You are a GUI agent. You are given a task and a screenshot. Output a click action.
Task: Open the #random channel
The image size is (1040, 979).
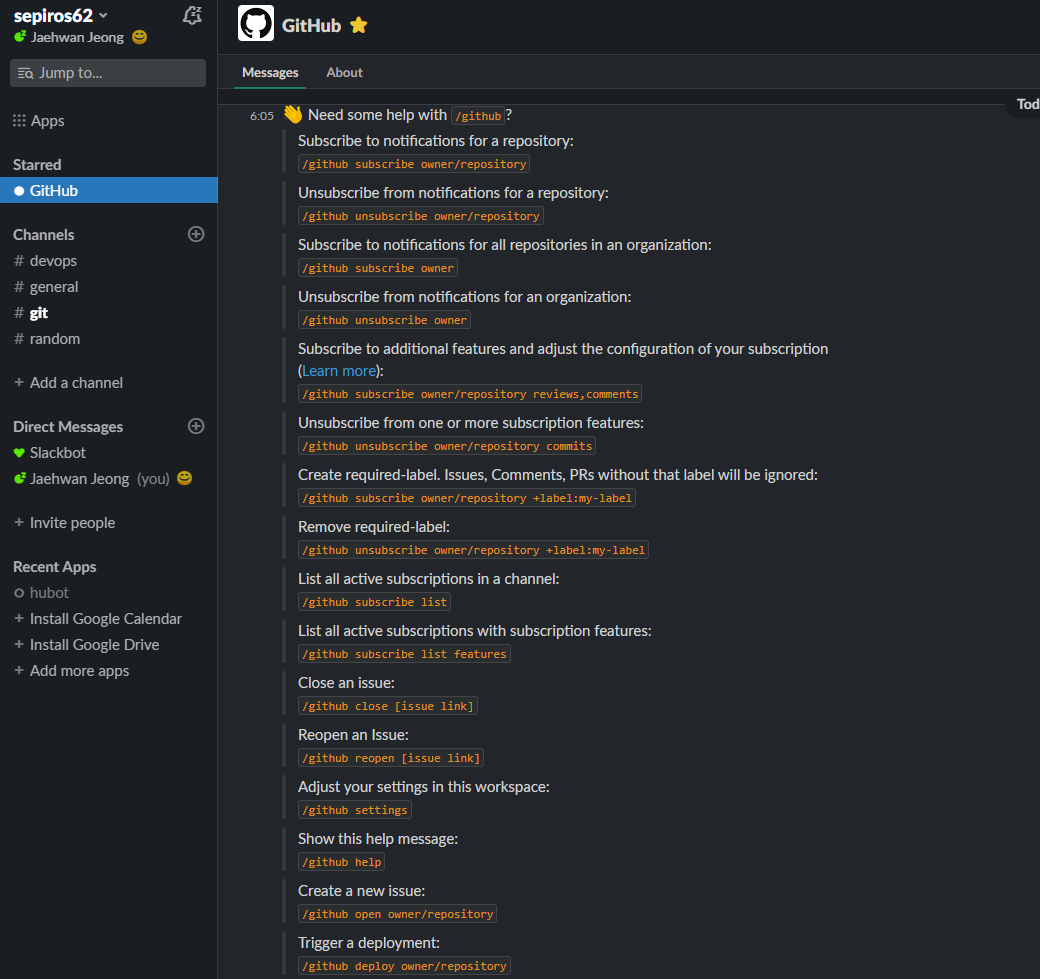click(x=109, y=338)
